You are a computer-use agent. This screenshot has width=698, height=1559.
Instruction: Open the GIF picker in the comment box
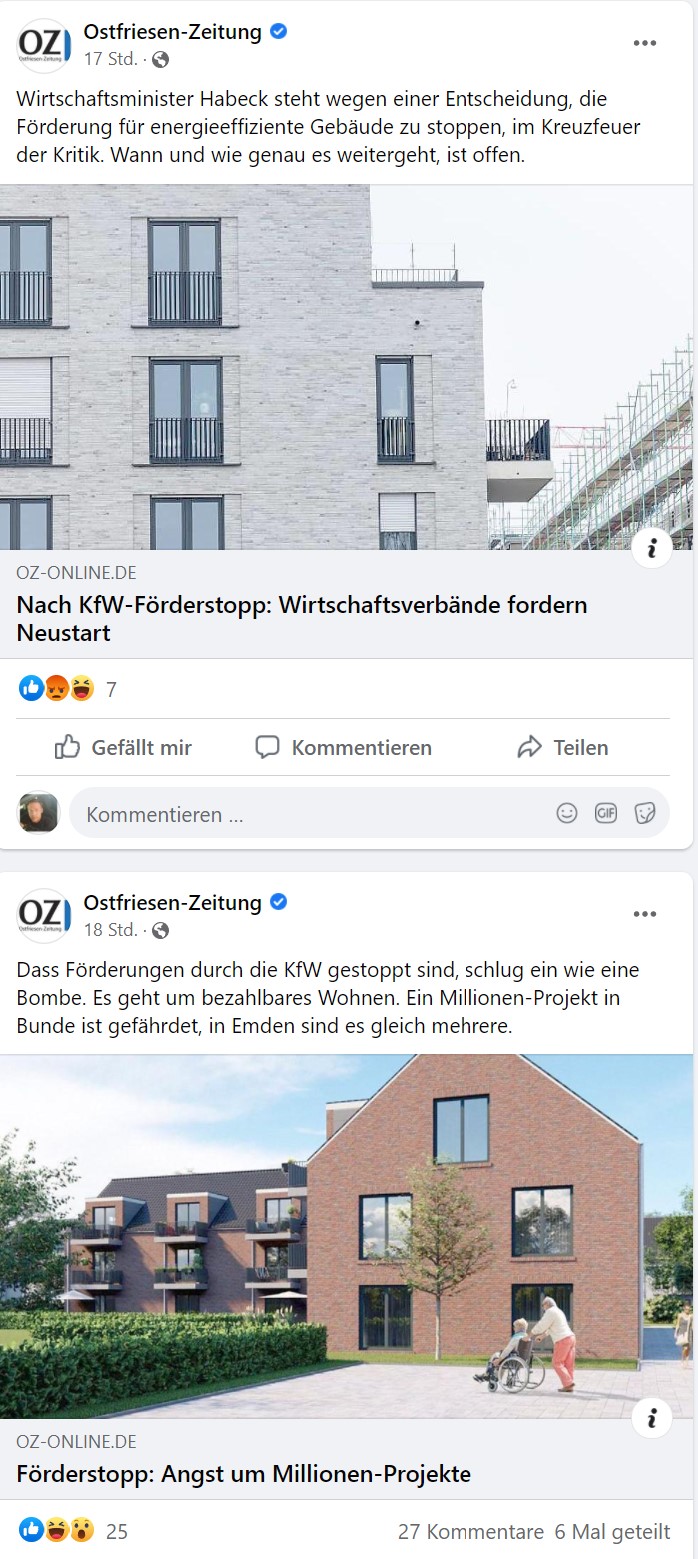tap(606, 813)
